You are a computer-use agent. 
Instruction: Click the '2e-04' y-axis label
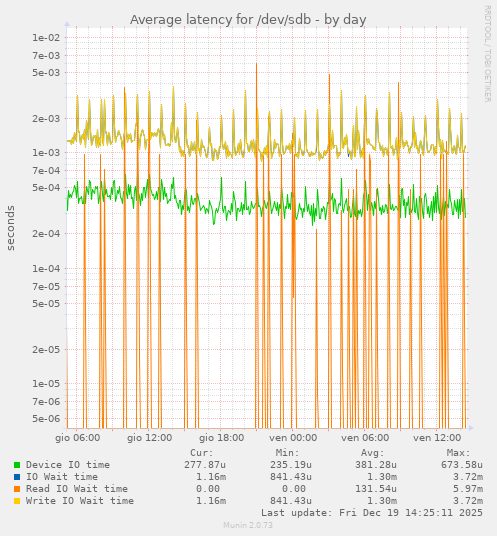coord(46,234)
